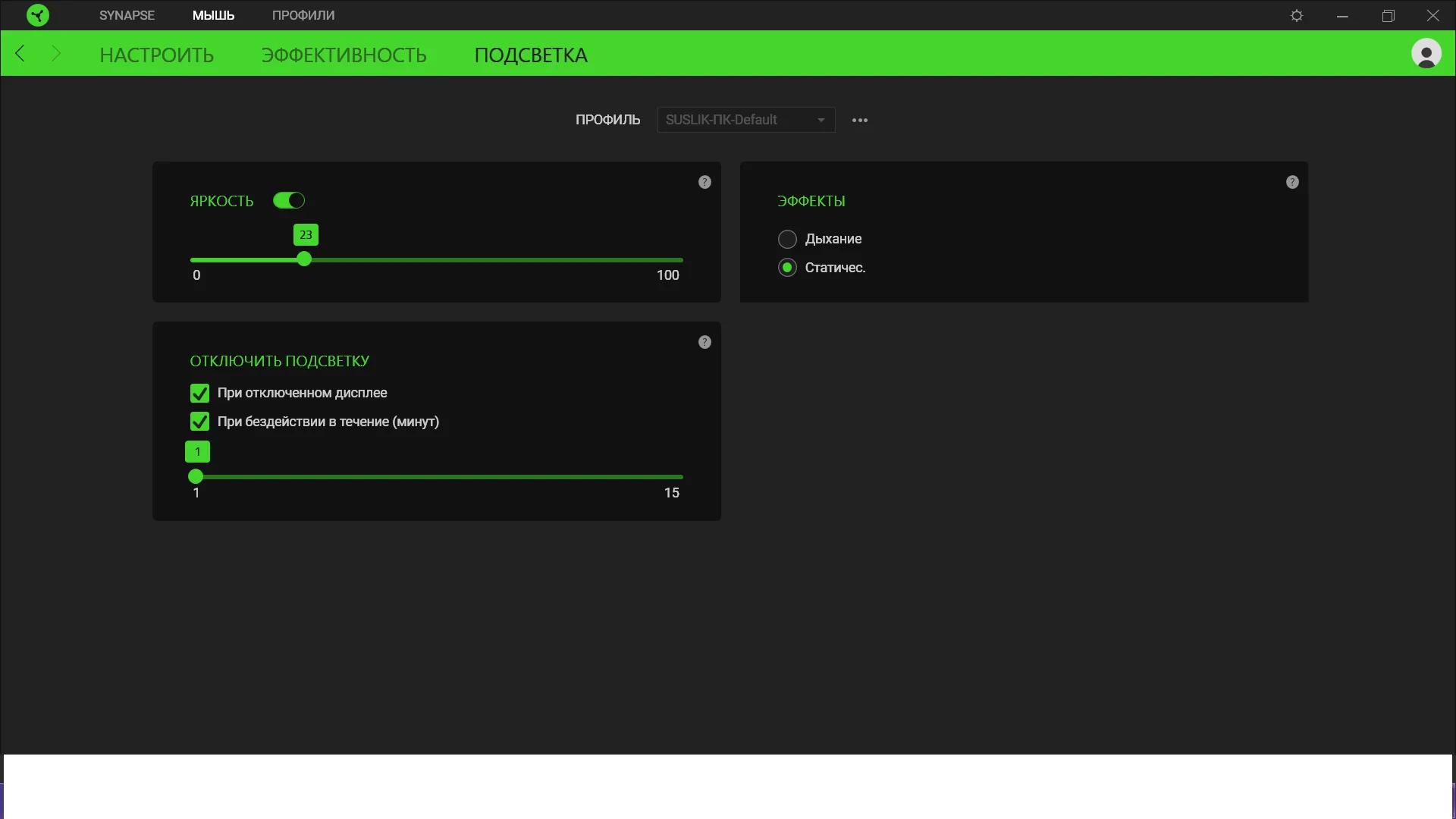Open profile options three-dots menu
This screenshot has width=1456, height=819.
[859, 120]
